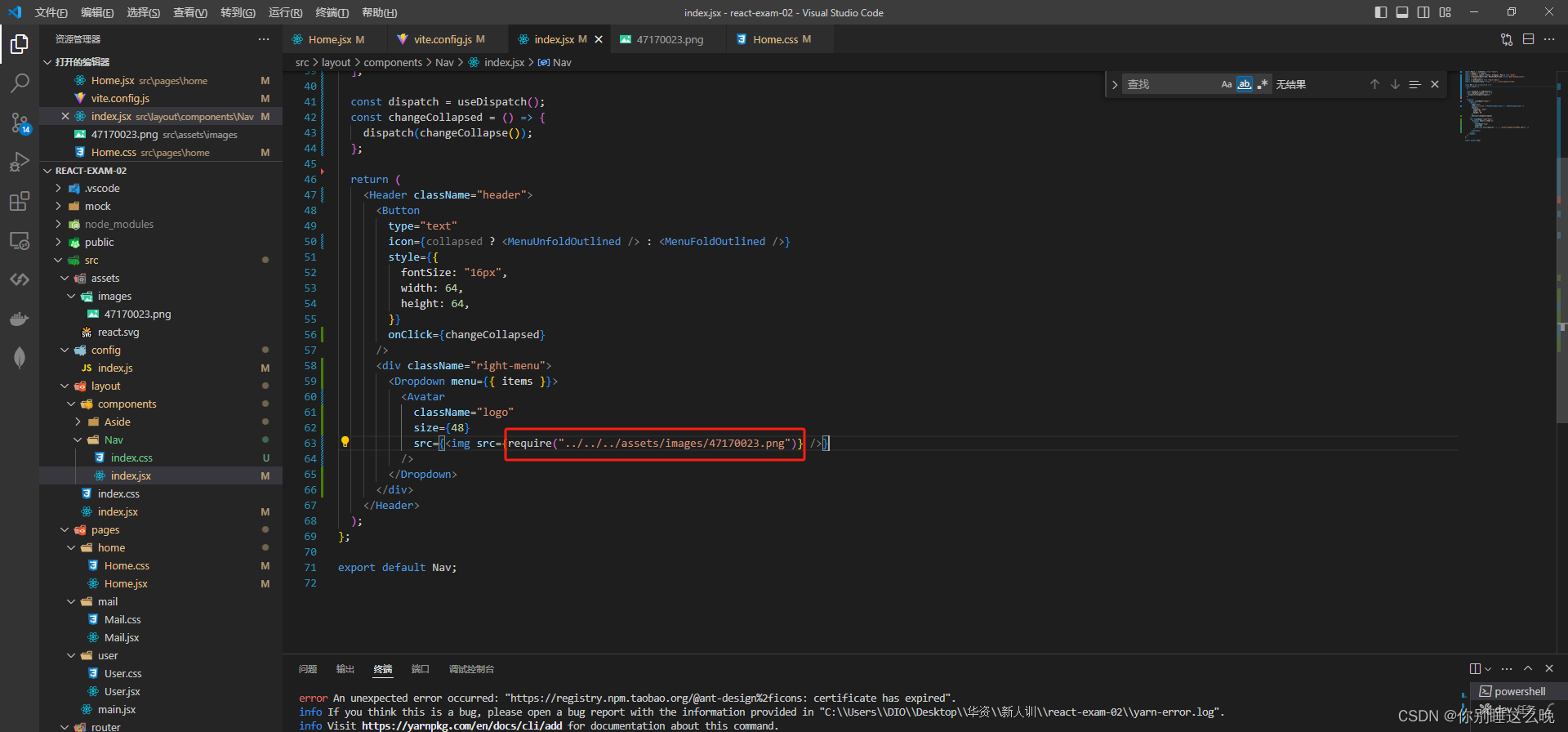
Task: Open editor more actions ellipsis menu
Action: pos(1549,39)
